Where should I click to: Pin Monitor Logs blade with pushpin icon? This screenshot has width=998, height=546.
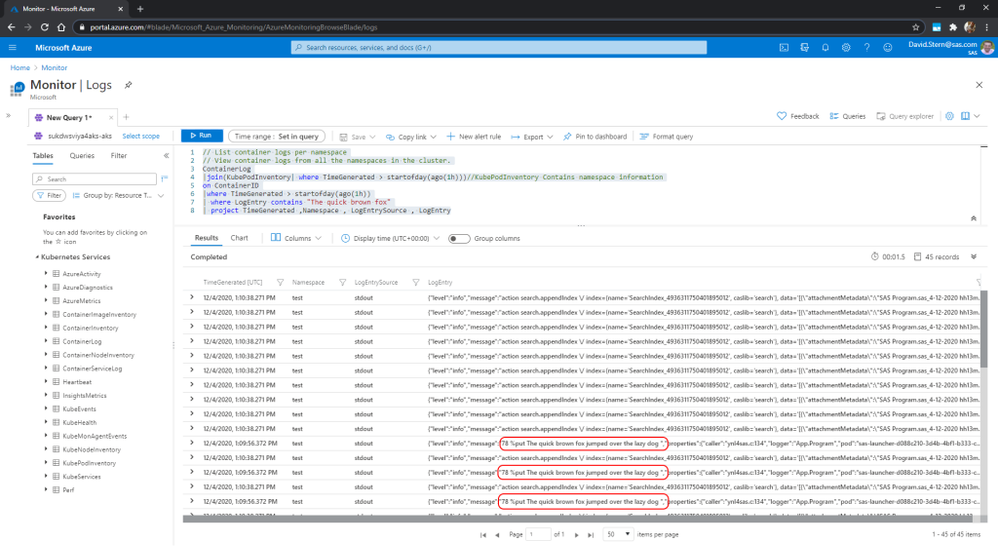pyautogui.click(x=128, y=86)
